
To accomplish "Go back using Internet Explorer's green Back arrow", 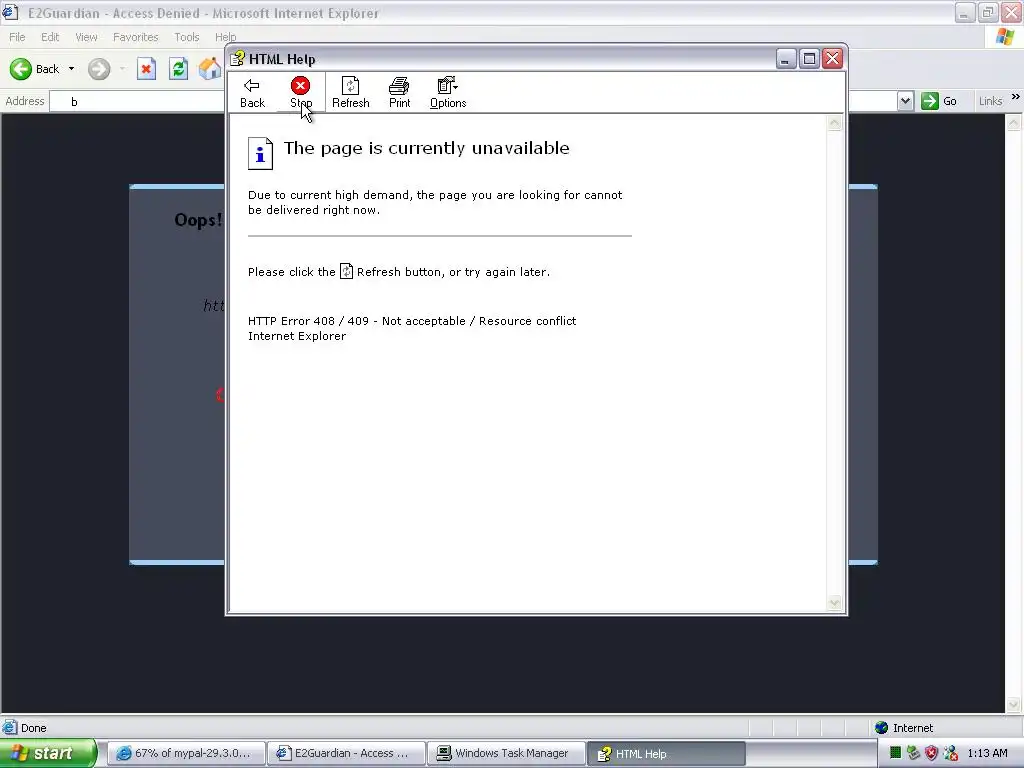I will point(21,69).
